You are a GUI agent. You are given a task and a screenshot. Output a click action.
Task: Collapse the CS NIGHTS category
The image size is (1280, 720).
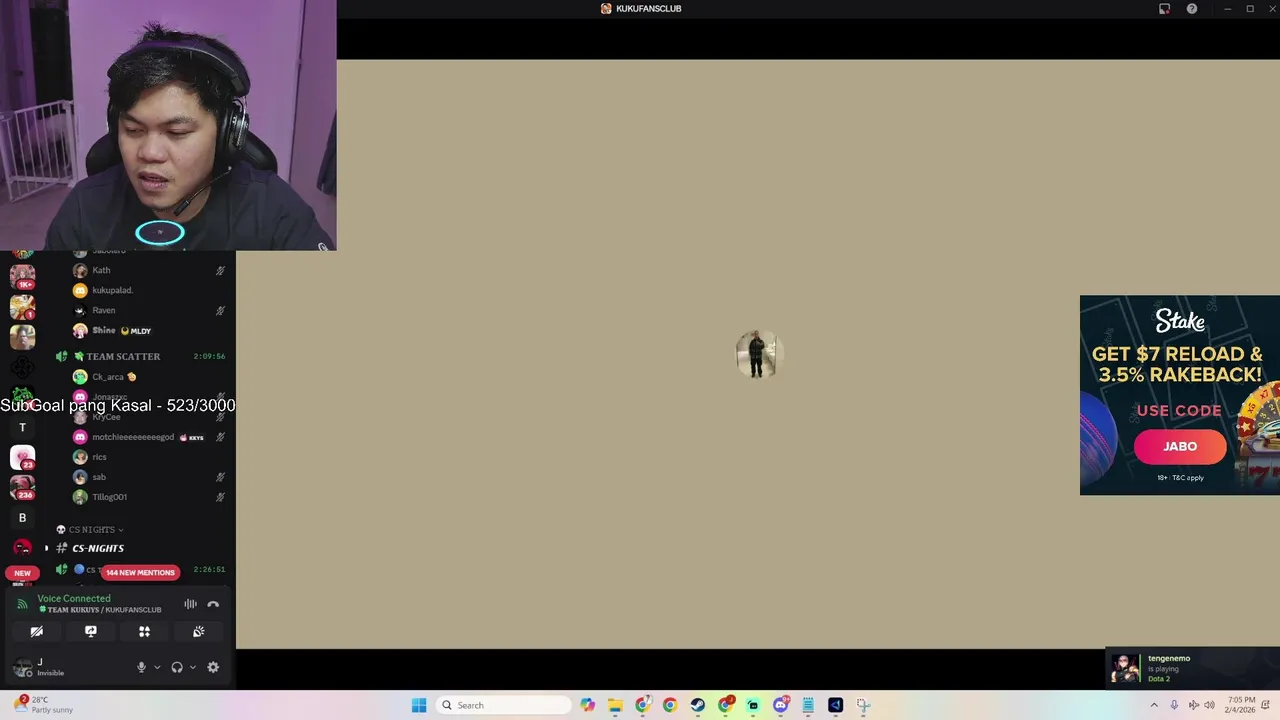click(90, 529)
